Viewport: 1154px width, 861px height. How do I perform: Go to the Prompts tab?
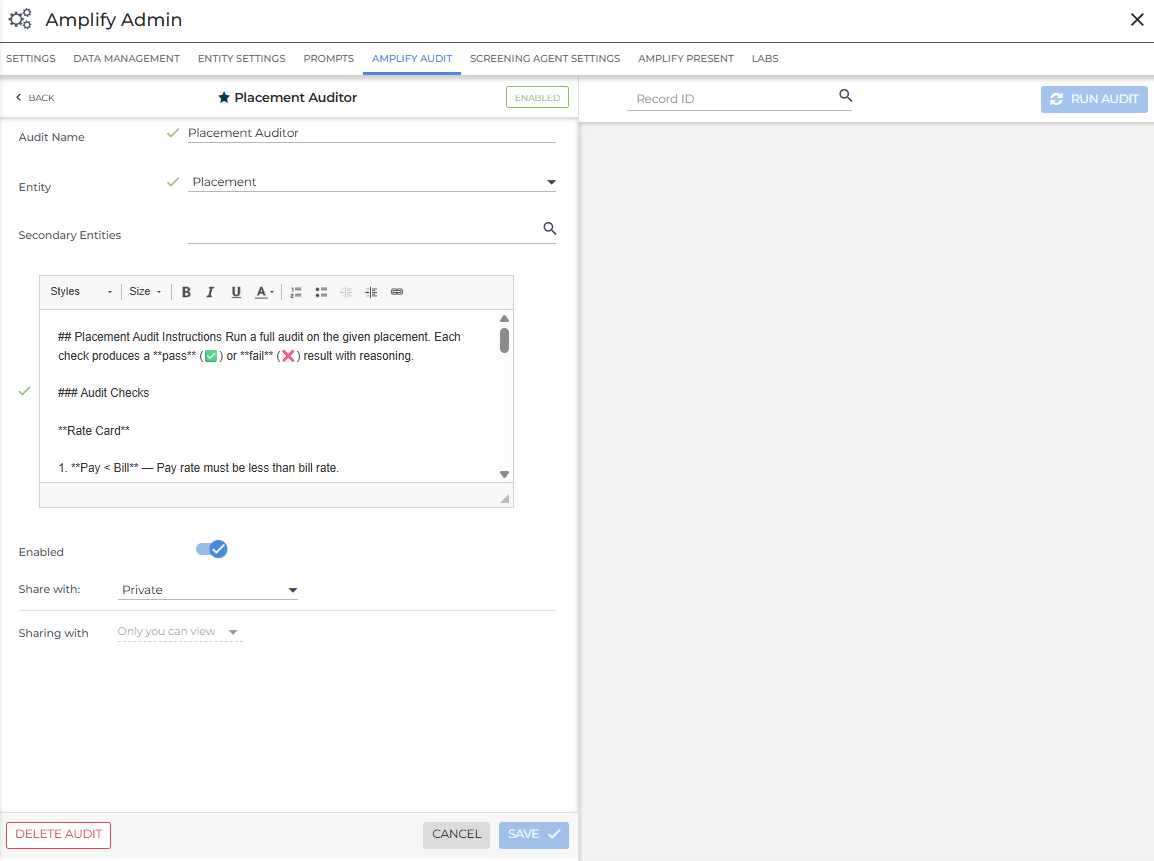click(328, 58)
